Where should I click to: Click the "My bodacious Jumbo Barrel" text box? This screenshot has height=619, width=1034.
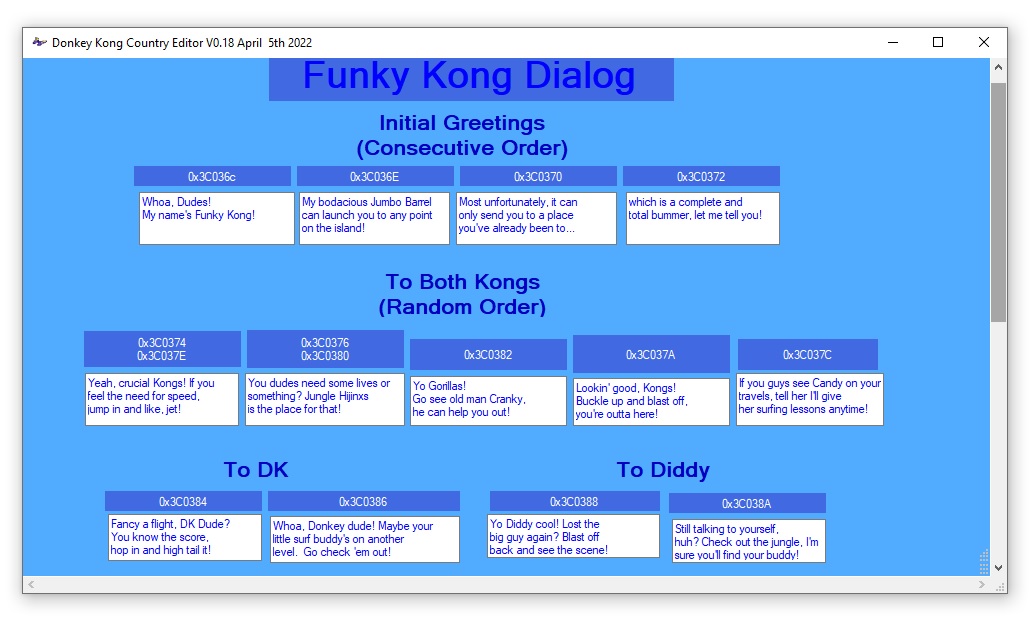pyautogui.click(x=374, y=218)
